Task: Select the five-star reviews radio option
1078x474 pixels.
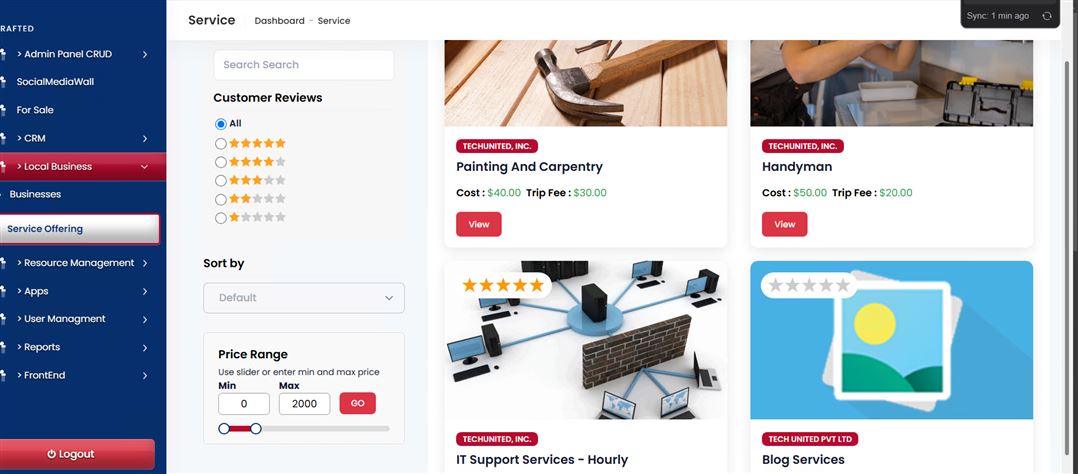Action: coord(221,144)
